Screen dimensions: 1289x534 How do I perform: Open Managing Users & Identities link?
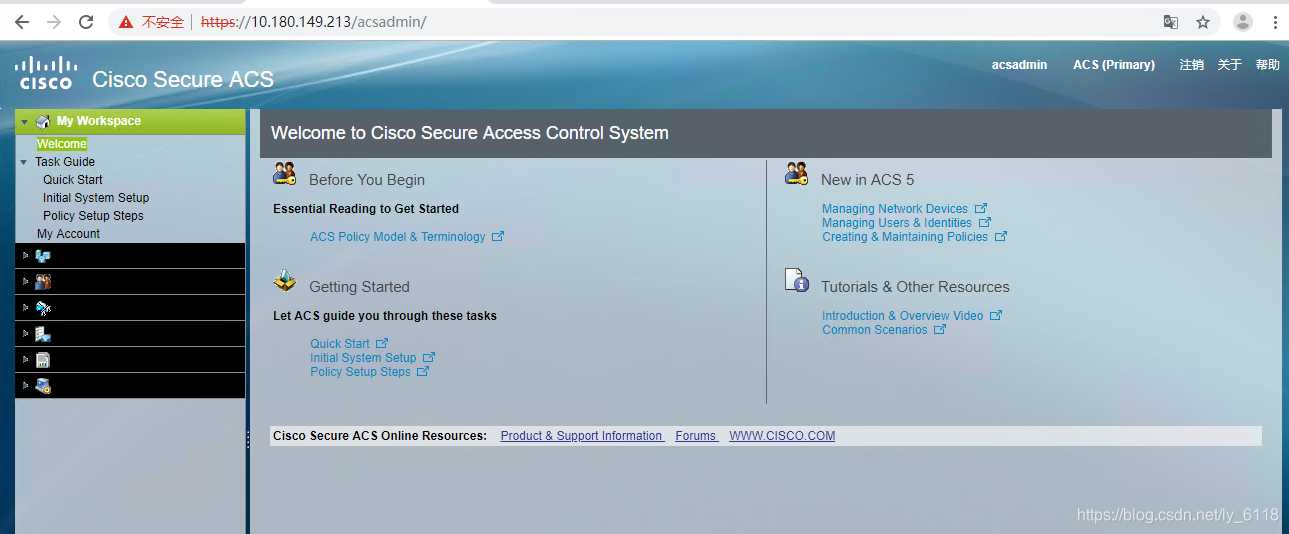point(897,223)
